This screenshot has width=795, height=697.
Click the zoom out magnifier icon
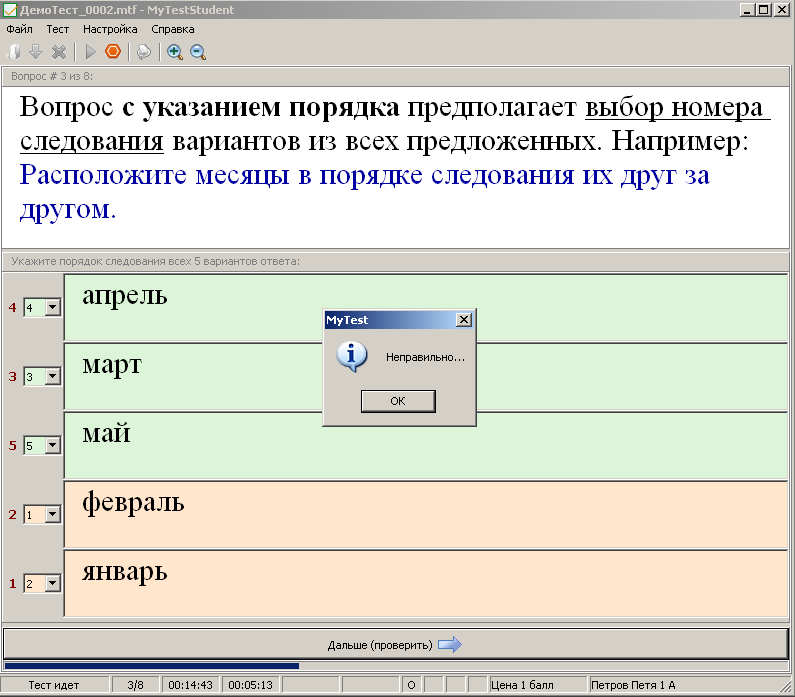[198, 52]
